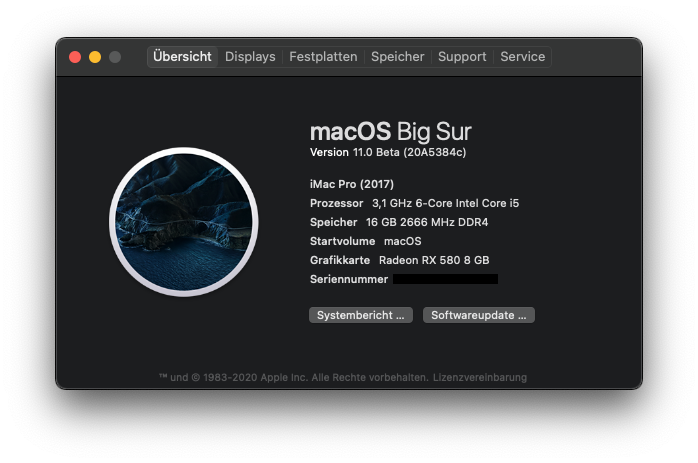This screenshot has height=463, width=698.
Task: Click the macOS Big Sur heading
Action: [390, 132]
